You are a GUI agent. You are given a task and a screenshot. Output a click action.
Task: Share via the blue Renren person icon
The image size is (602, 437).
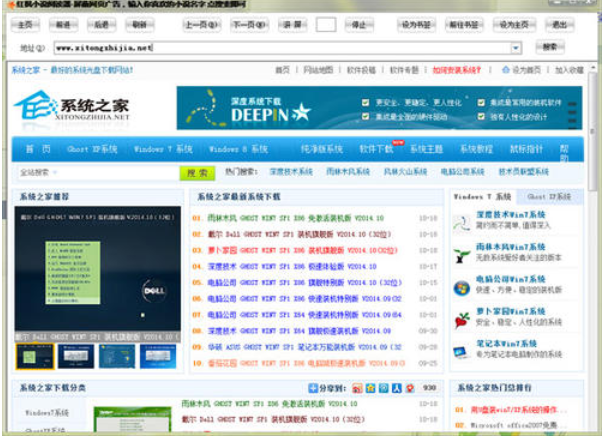(x=397, y=388)
